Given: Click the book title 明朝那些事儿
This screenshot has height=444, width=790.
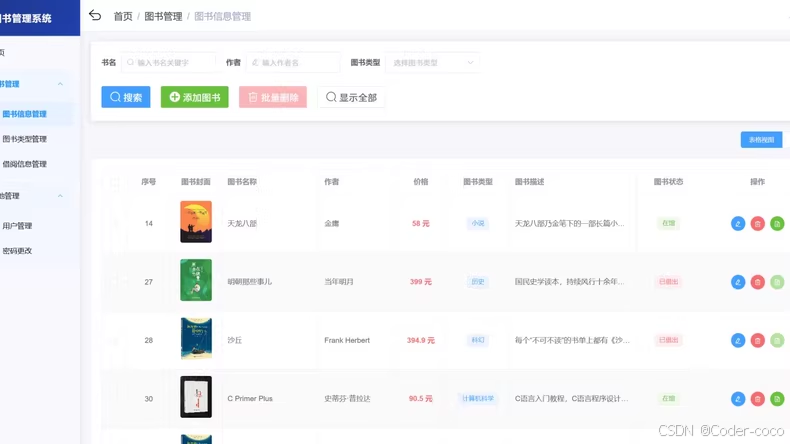Looking at the screenshot, I should 249,282.
